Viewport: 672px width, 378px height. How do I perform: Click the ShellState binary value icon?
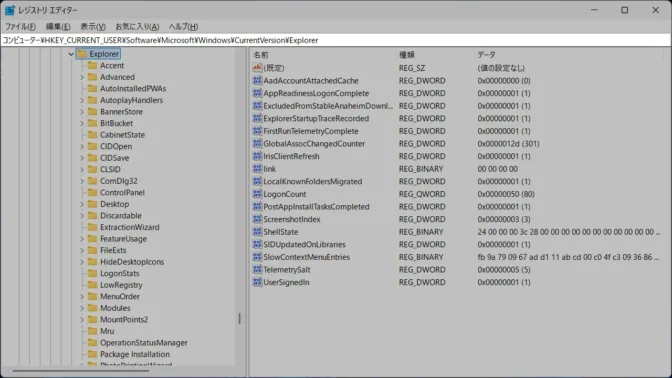point(257,232)
